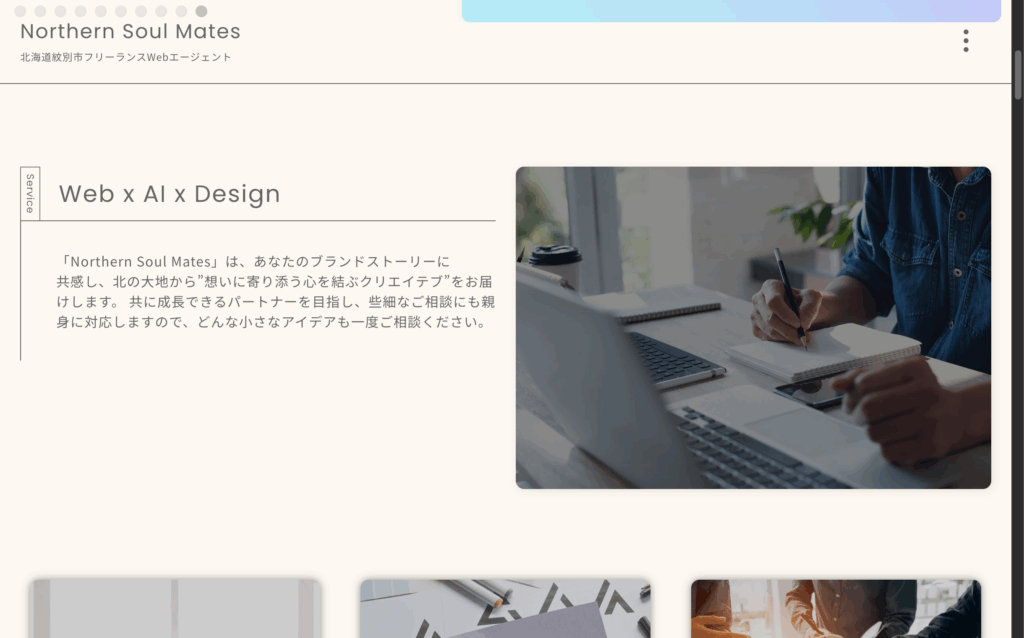Image resolution: width=1024 pixels, height=638 pixels.
Task: Open the laptop and notebook hero photo
Action: [x=753, y=327]
